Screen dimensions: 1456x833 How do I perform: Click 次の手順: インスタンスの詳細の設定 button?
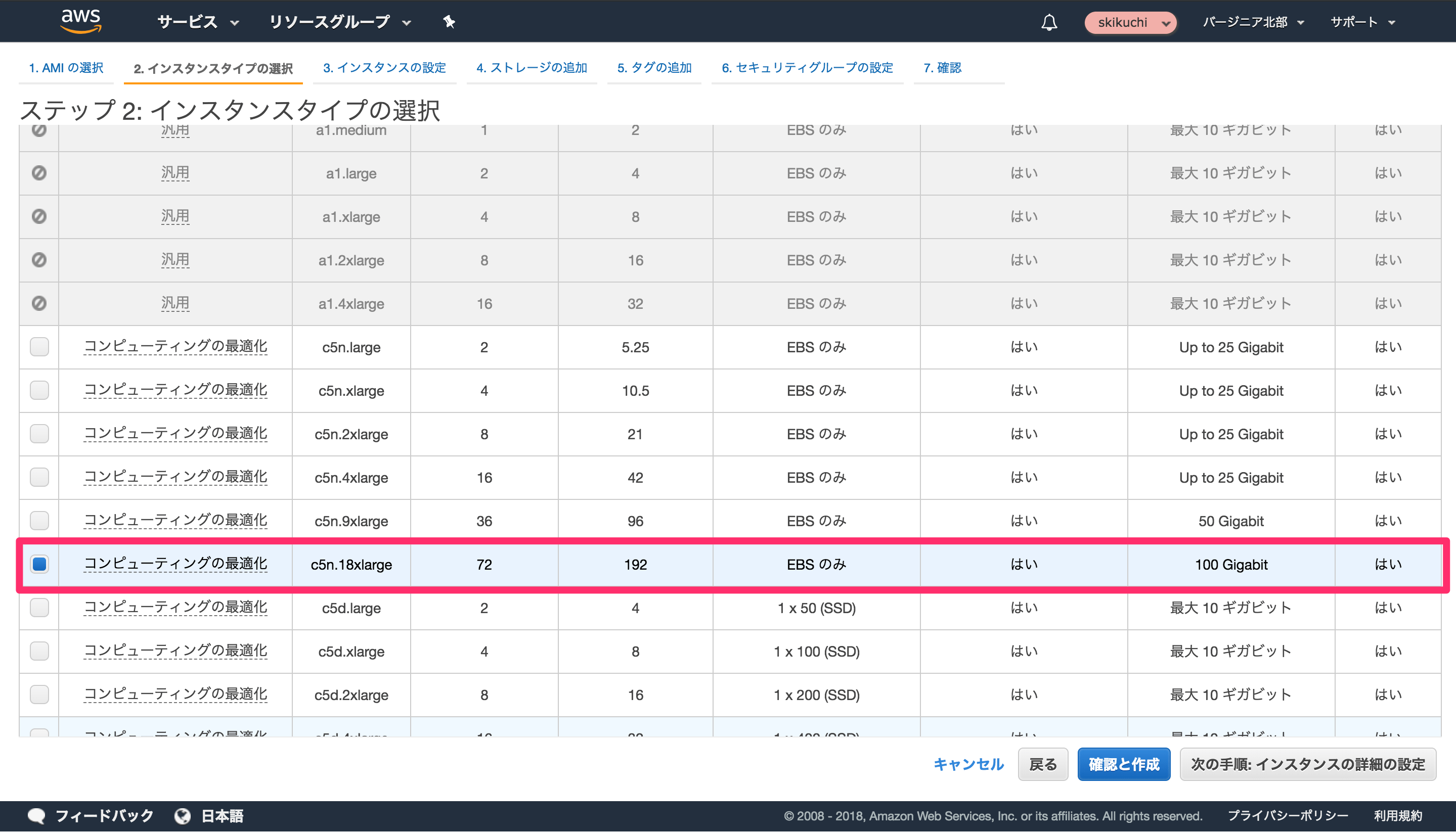(x=1308, y=764)
